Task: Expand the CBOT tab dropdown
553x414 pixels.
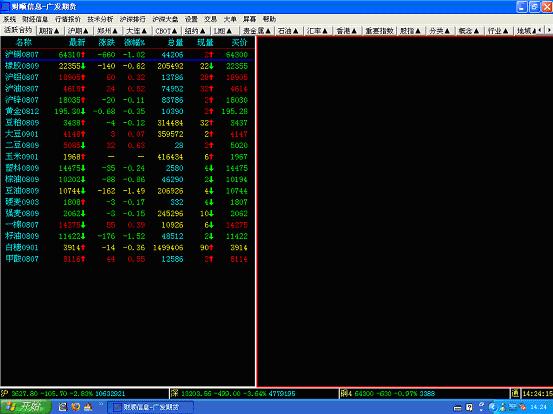Action: (x=166, y=31)
